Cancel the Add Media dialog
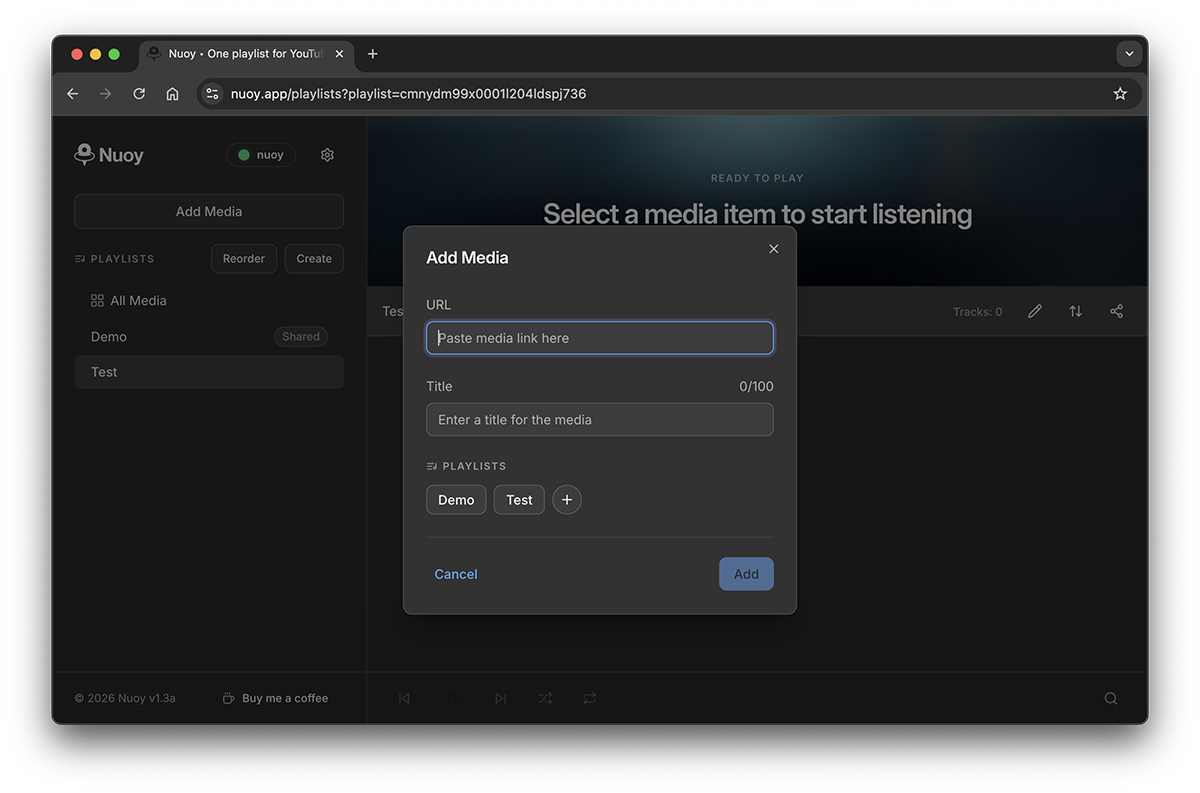This screenshot has height=793, width=1200. point(456,574)
